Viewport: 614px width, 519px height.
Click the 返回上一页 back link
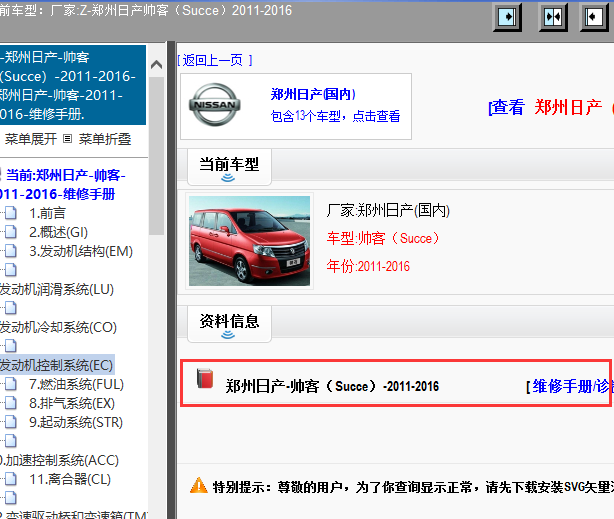pos(215,60)
